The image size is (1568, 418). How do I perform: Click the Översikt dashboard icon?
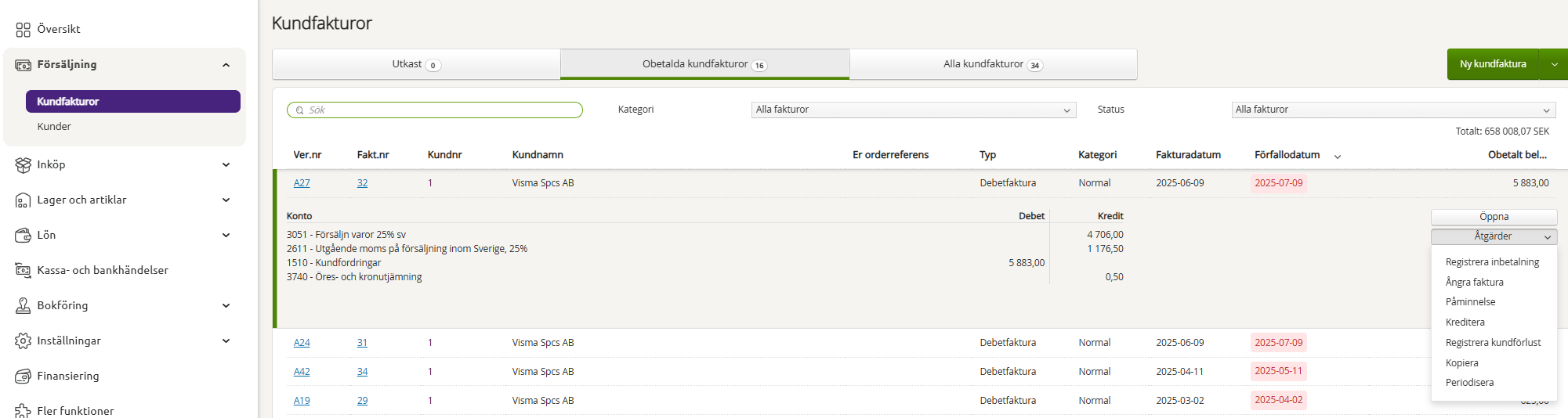click(x=23, y=30)
